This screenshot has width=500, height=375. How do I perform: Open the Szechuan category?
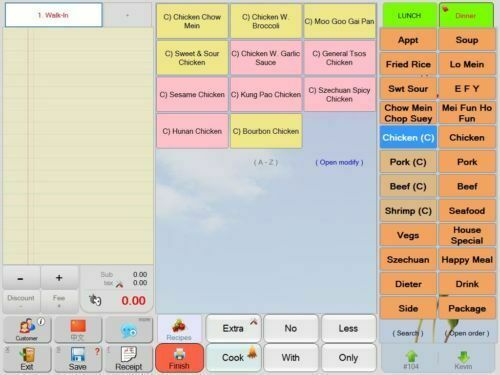pyautogui.click(x=408, y=260)
